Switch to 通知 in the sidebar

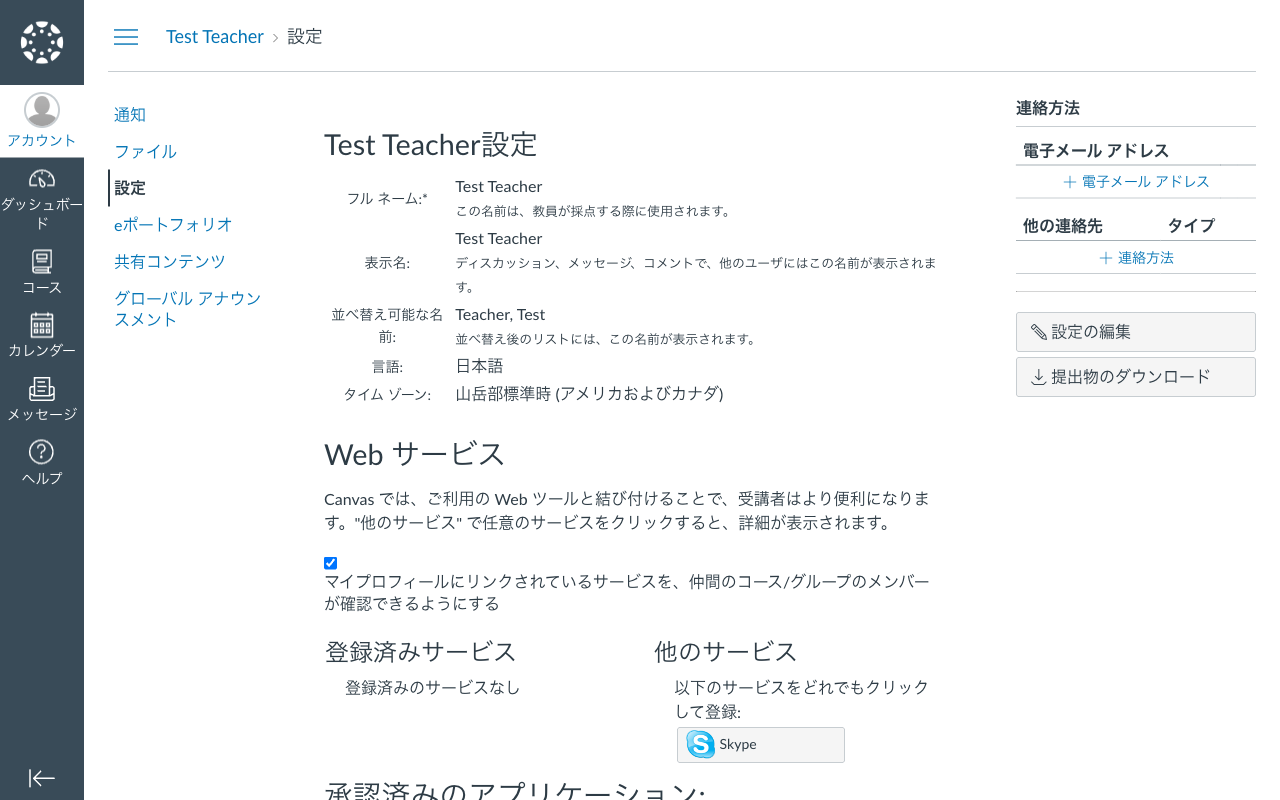point(129,114)
